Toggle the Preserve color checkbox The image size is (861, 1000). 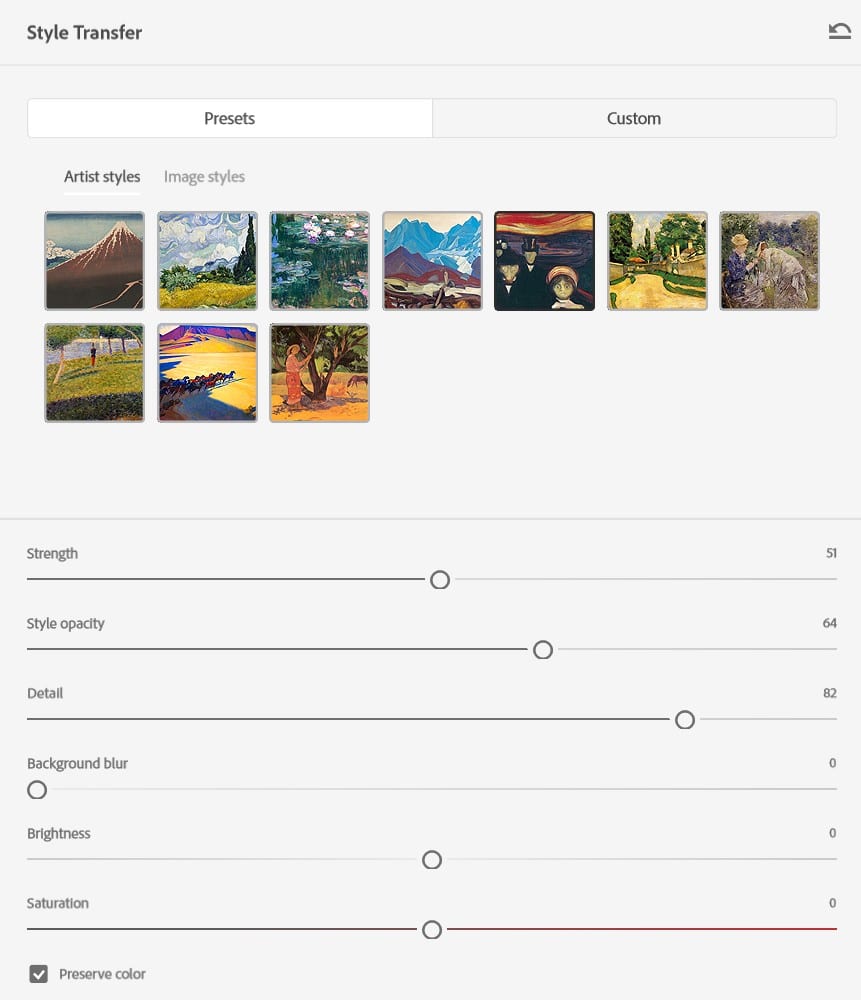[39, 974]
